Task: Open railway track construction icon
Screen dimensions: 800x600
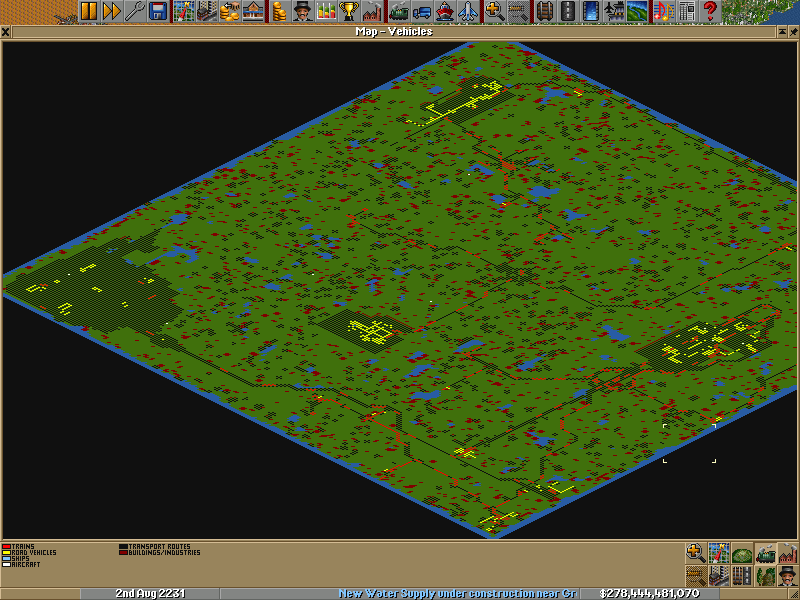Action: [544, 11]
